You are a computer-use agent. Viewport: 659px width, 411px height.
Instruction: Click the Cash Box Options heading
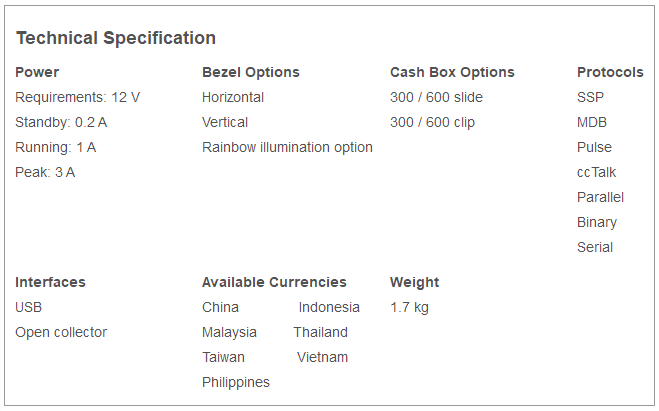pos(452,72)
